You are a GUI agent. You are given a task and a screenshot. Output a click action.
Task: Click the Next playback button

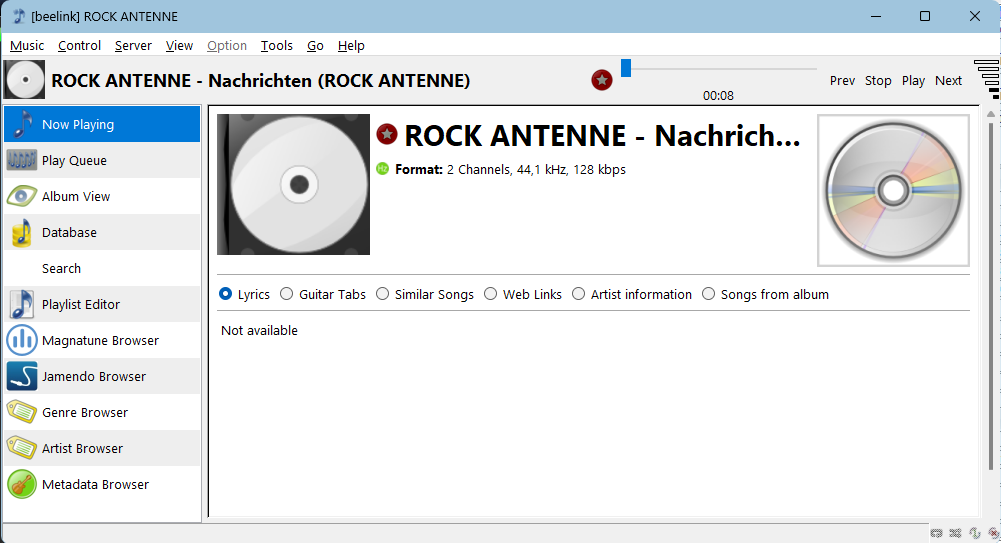coord(948,80)
